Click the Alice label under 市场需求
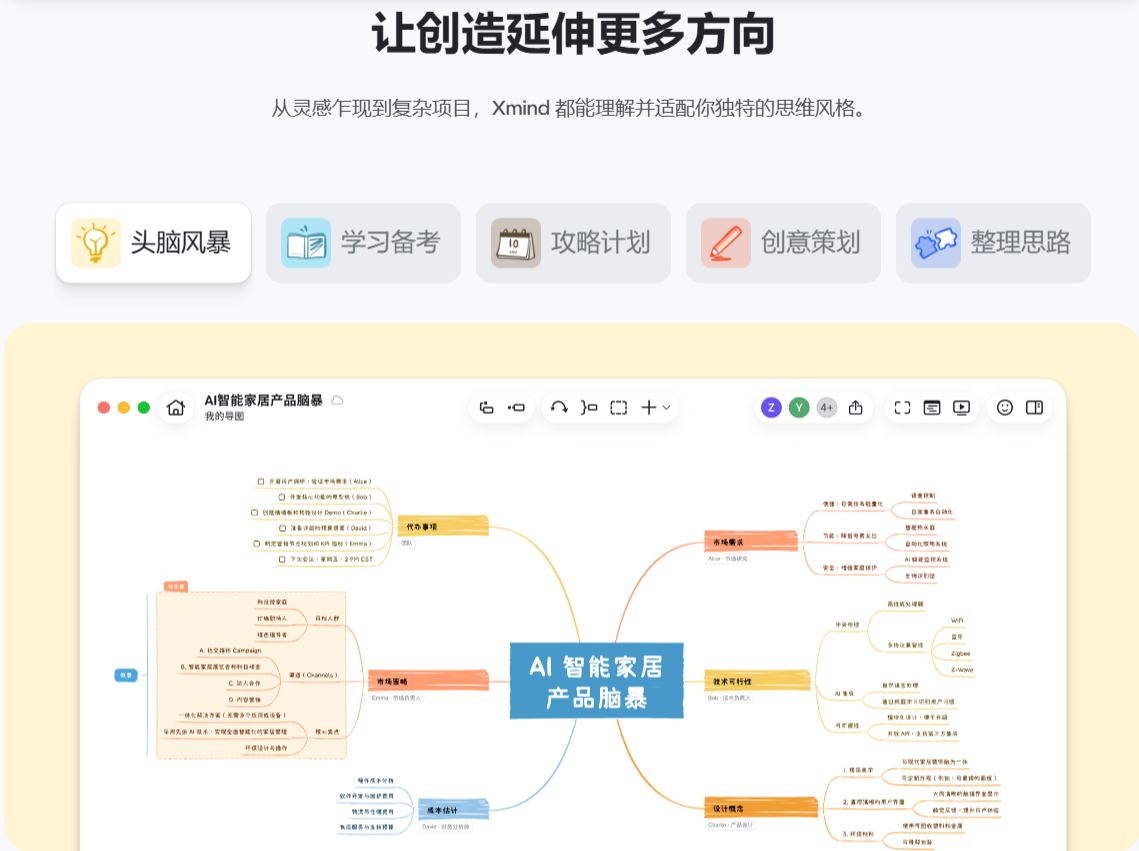 727,558
